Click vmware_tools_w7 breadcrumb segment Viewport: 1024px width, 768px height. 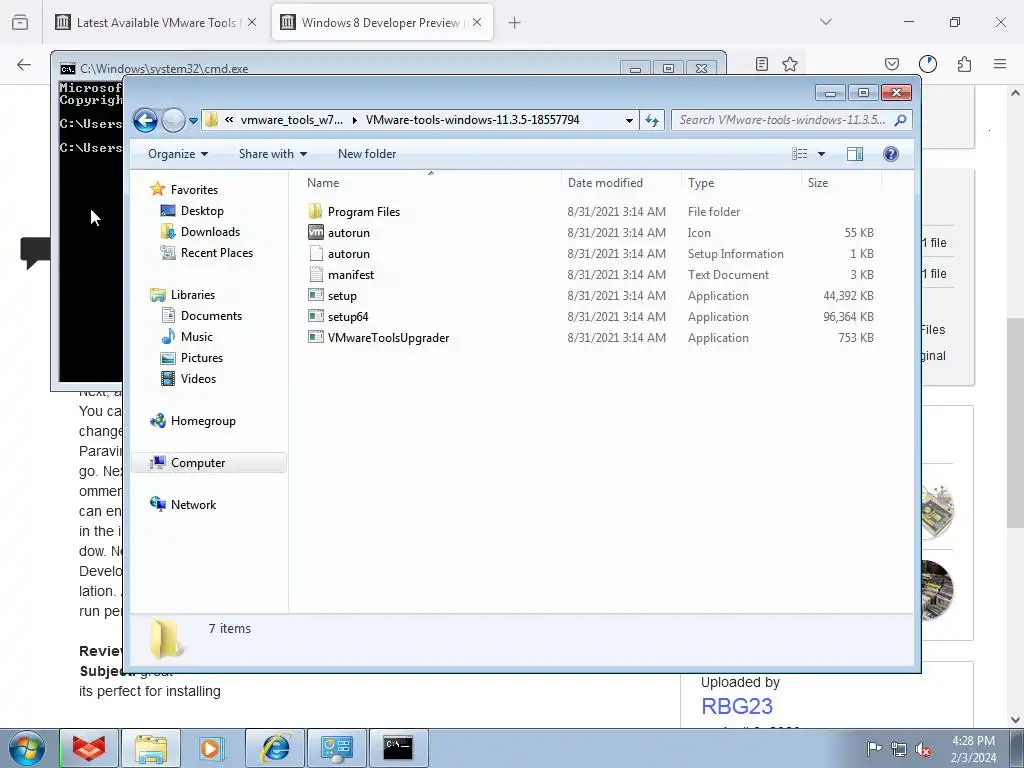tap(291, 120)
